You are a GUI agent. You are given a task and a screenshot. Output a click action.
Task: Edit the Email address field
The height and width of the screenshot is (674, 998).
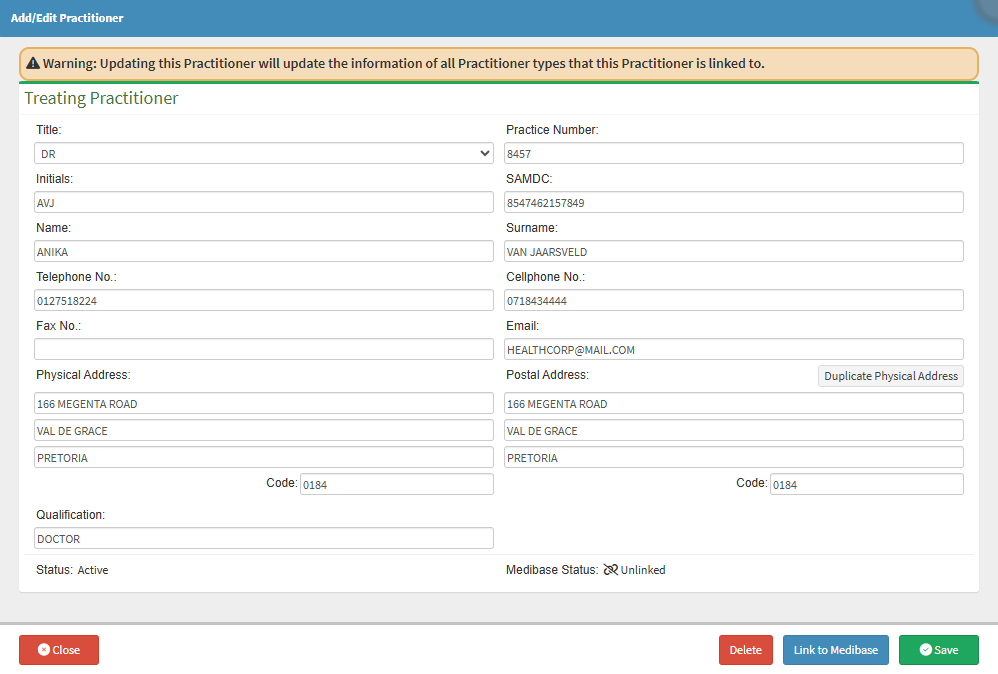(x=734, y=349)
